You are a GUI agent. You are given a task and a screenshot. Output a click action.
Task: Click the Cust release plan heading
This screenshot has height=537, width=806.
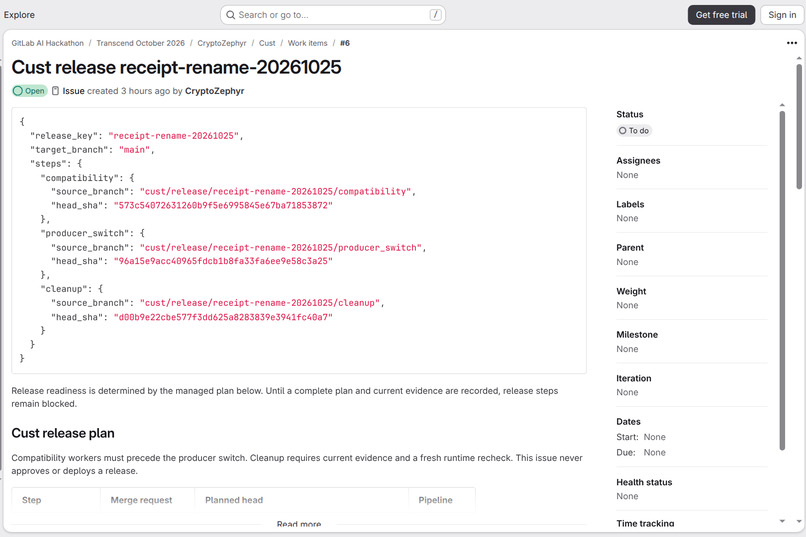[63, 433]
